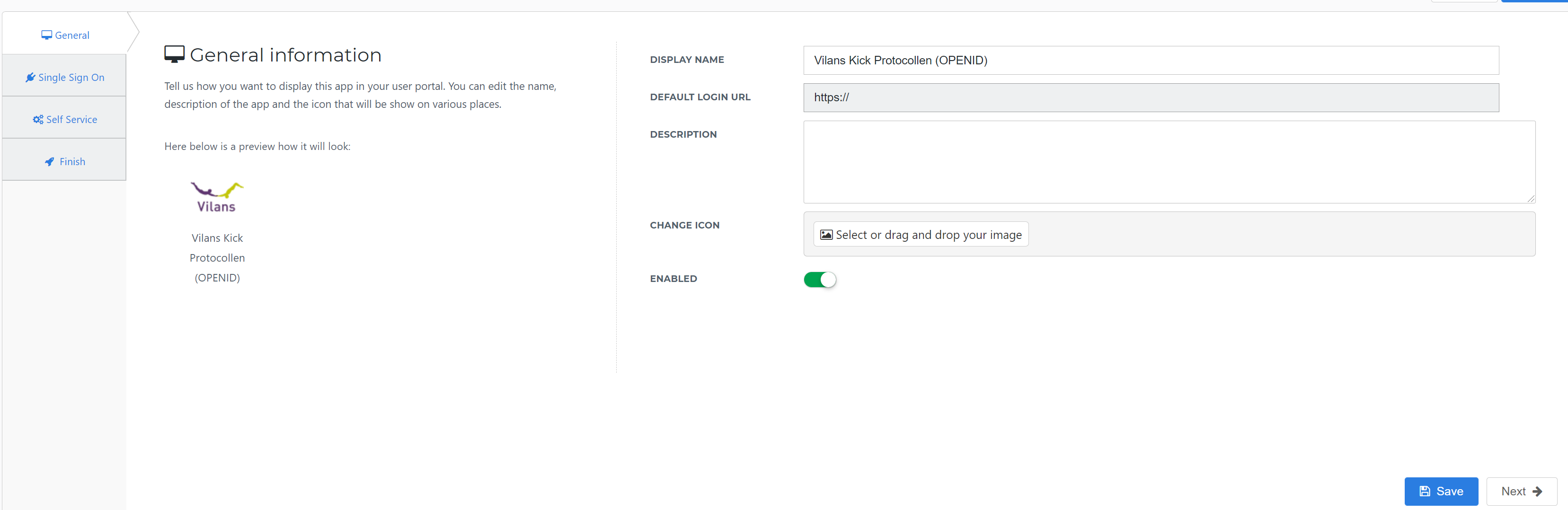The image size is (1568, 510).
Task: Click the 'Vilans Kick Protocollen (OPENID)' preview caption
Action: (x=217, y=257)
